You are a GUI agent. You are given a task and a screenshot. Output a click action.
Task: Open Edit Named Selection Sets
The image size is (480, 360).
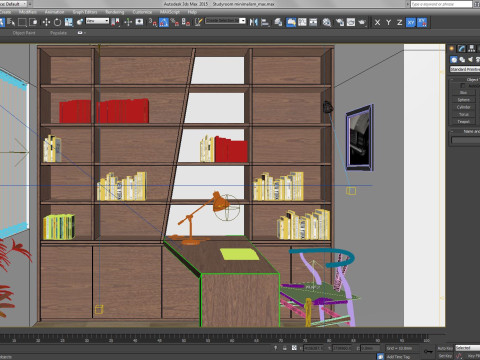coord(199,22)
